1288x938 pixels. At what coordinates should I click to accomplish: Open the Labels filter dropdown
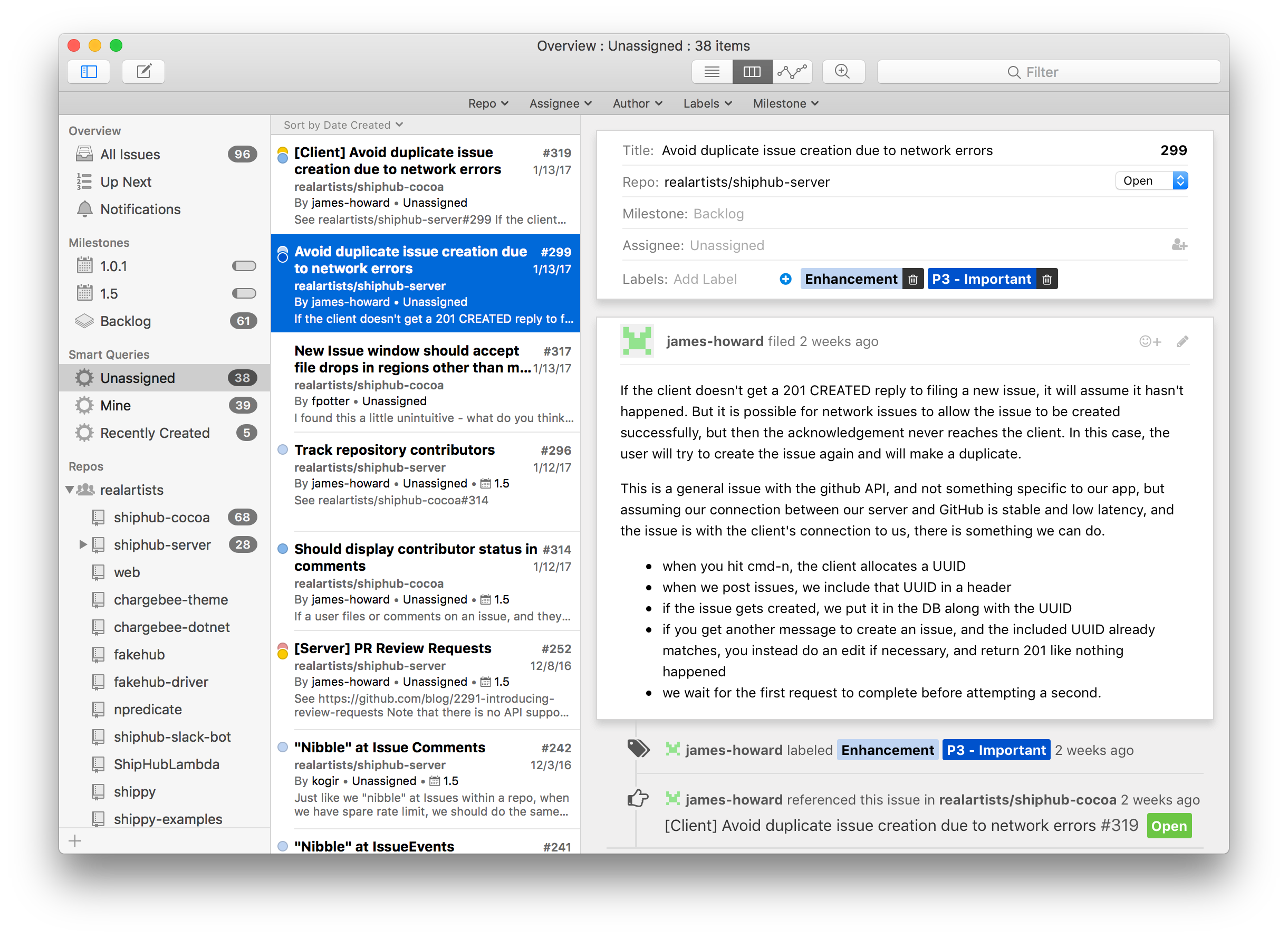pos(708,103)
